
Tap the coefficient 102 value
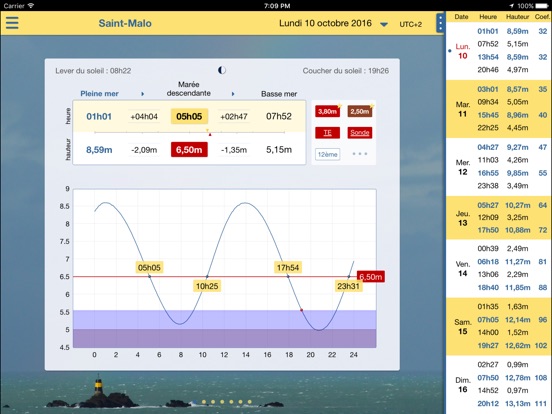point(541,345)
